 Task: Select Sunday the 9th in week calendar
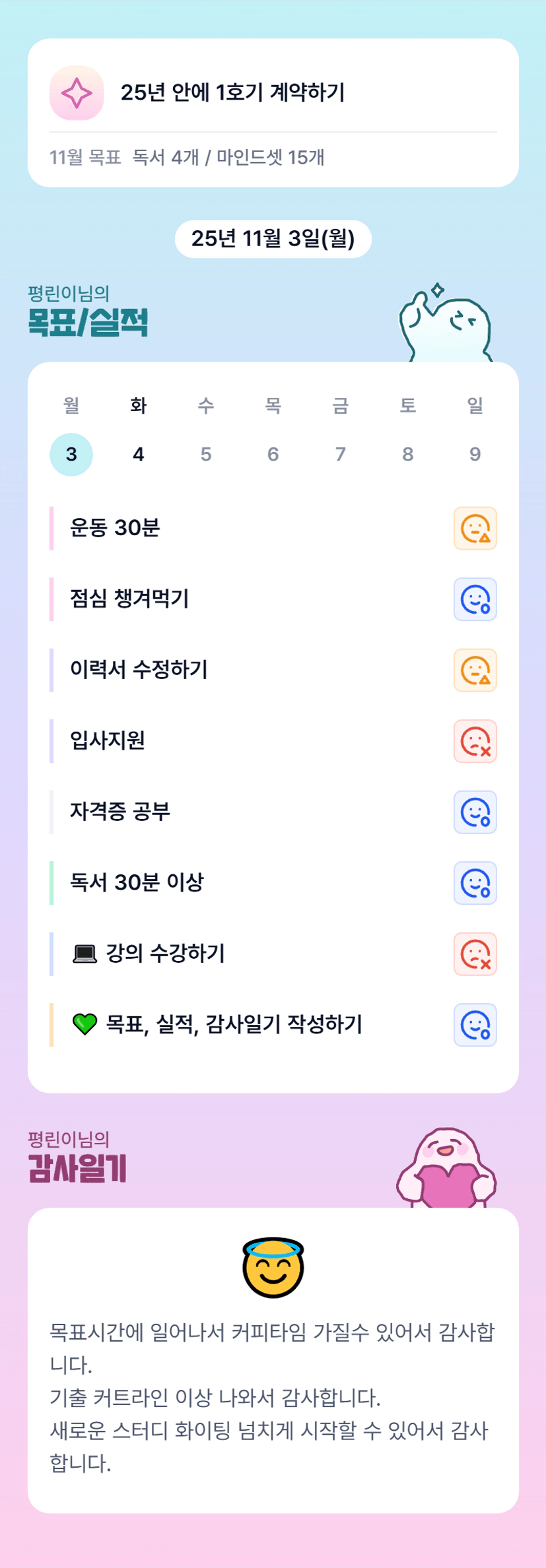pyautogui.click(x=475, y=454)
